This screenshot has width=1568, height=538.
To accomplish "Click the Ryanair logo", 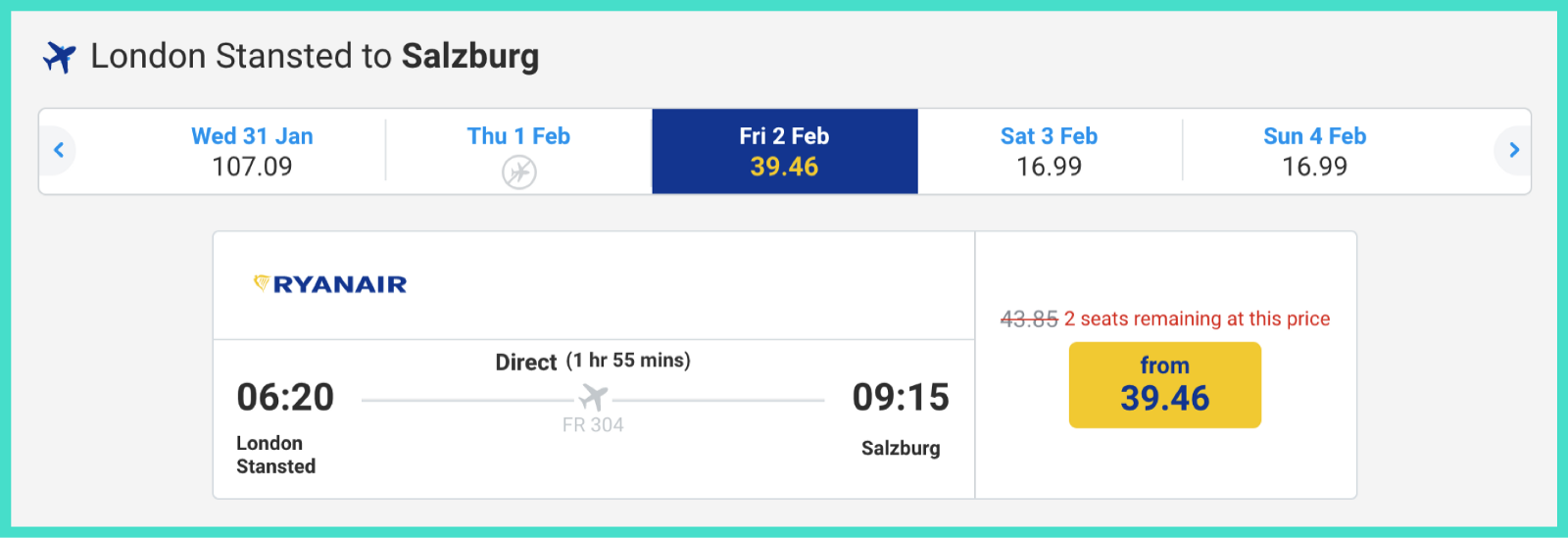I will 330,284.
